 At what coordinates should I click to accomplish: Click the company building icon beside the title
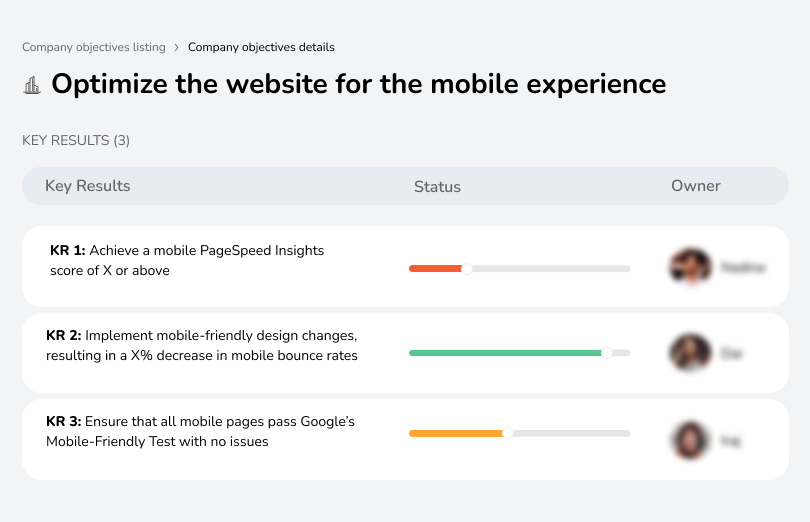(x=32, y=85)
